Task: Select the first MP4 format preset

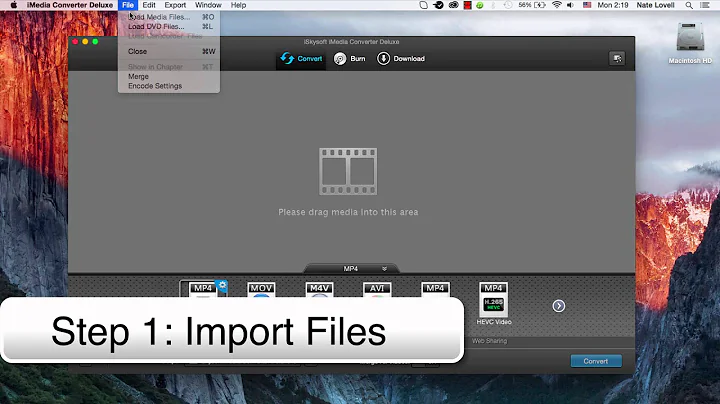Action: 203,290
